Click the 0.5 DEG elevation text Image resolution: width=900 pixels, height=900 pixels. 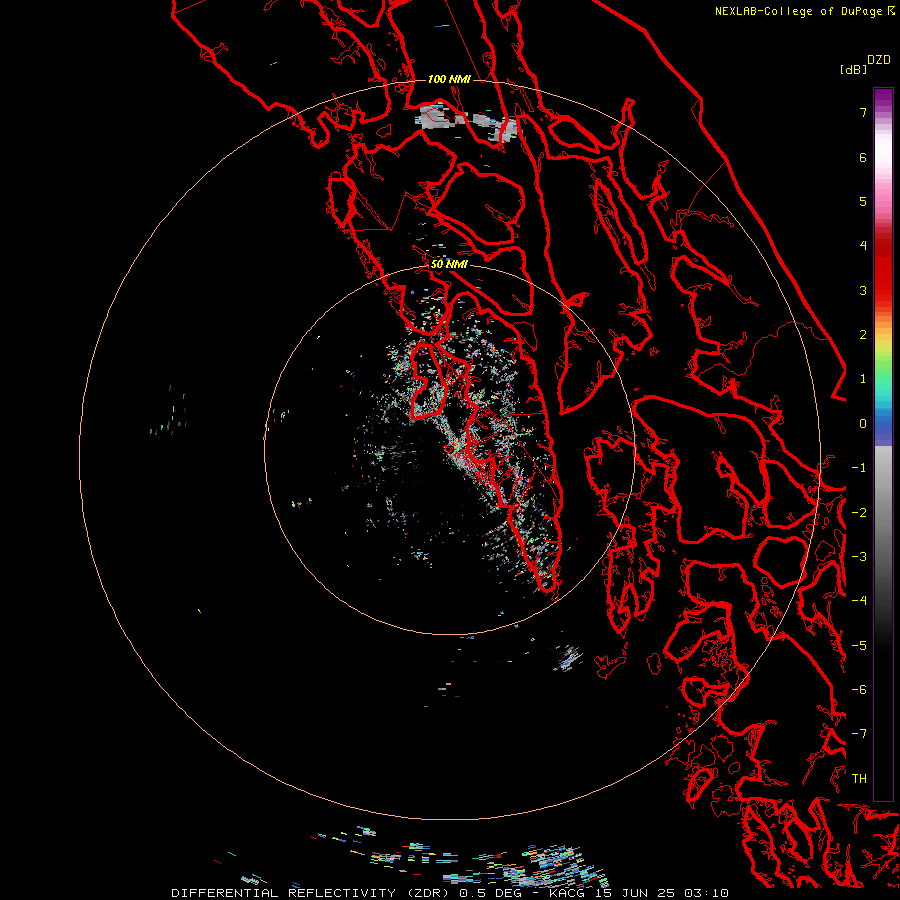coord(490,893)
